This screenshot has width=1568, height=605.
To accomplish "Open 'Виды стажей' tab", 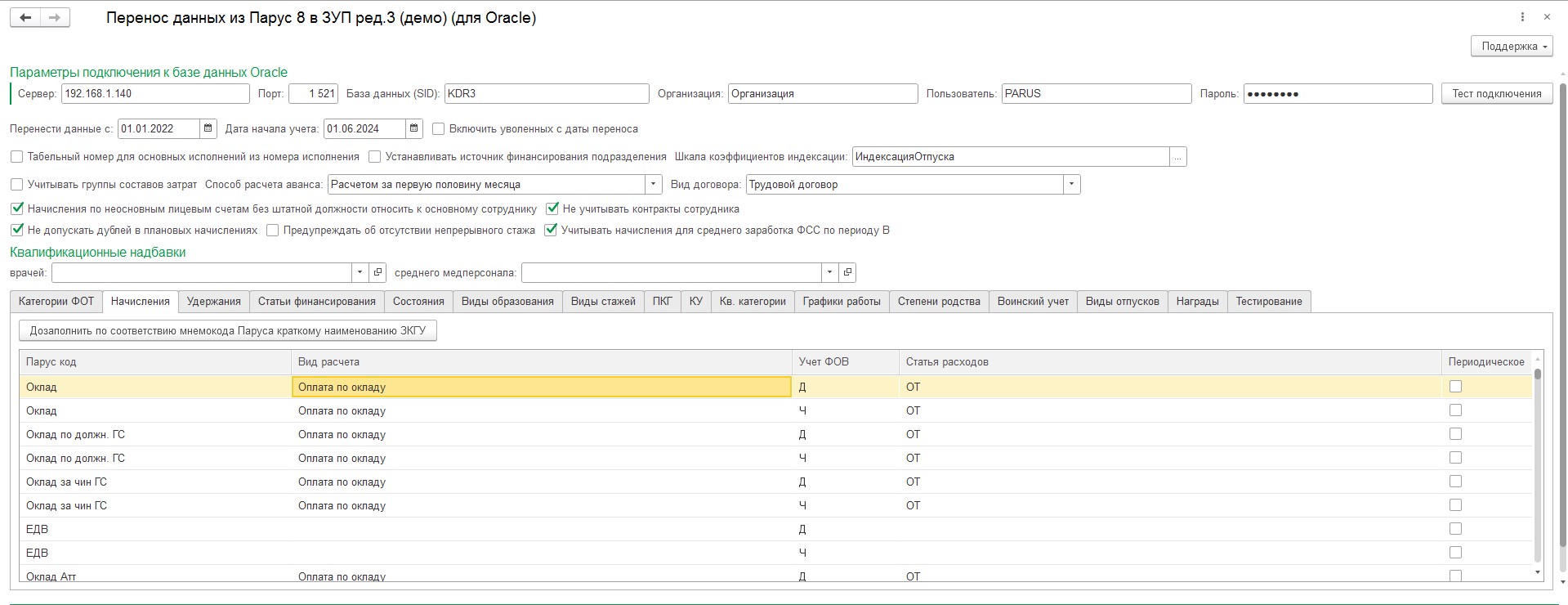I will (603, 302).
